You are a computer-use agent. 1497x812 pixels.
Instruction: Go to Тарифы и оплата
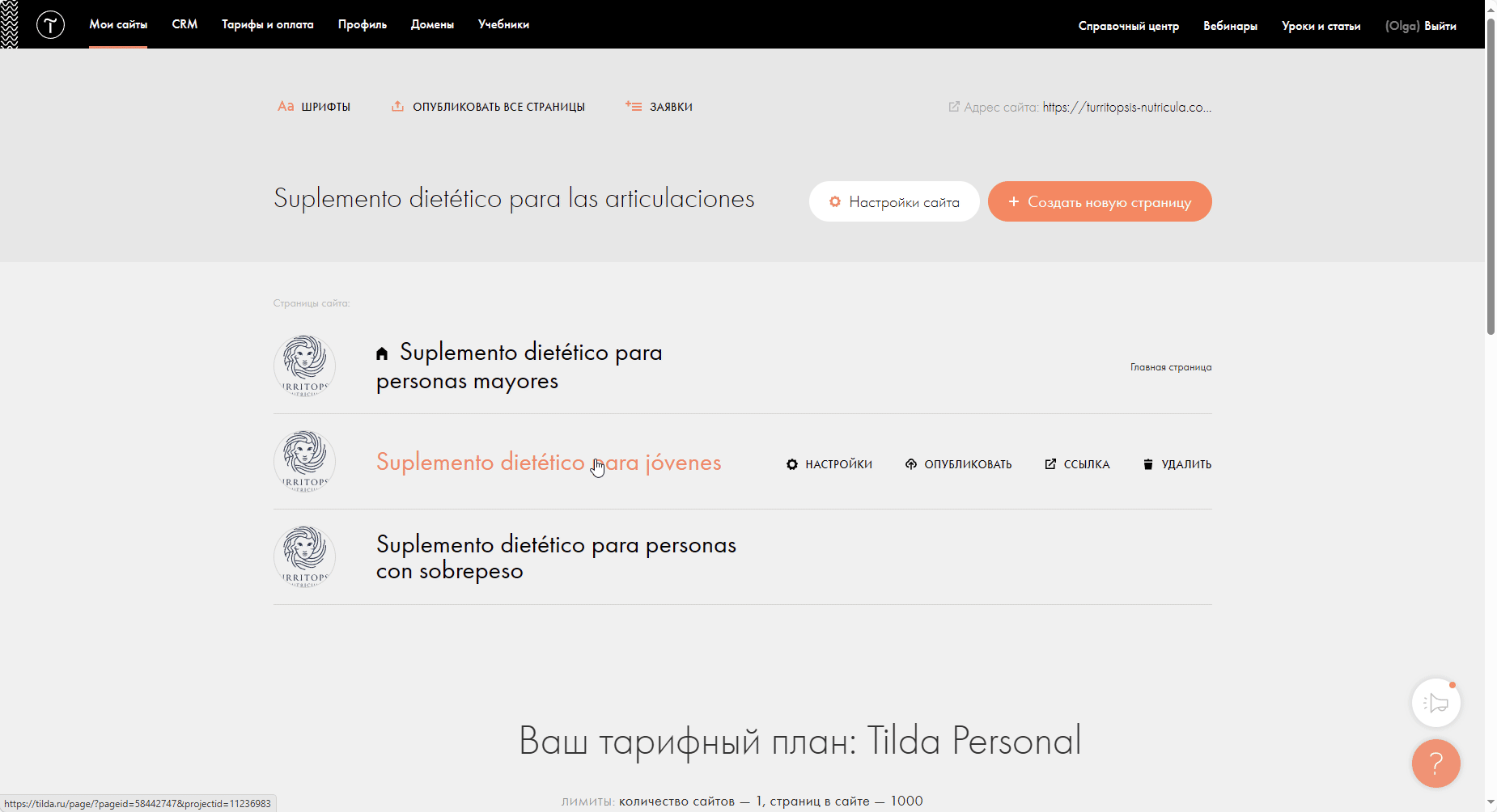267,24
